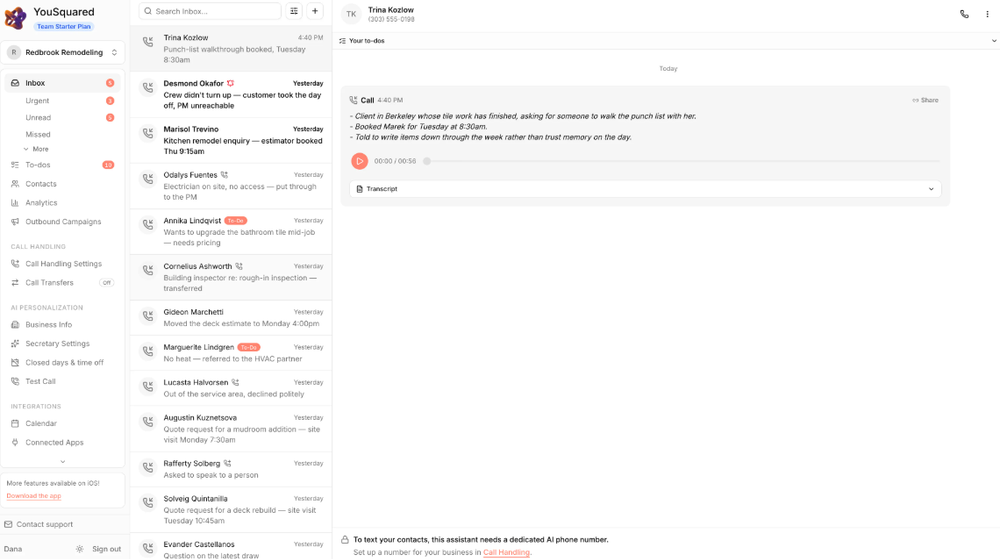
Task: Toggle the Call Transfers Off switch
Action: (x=107, y=283)
